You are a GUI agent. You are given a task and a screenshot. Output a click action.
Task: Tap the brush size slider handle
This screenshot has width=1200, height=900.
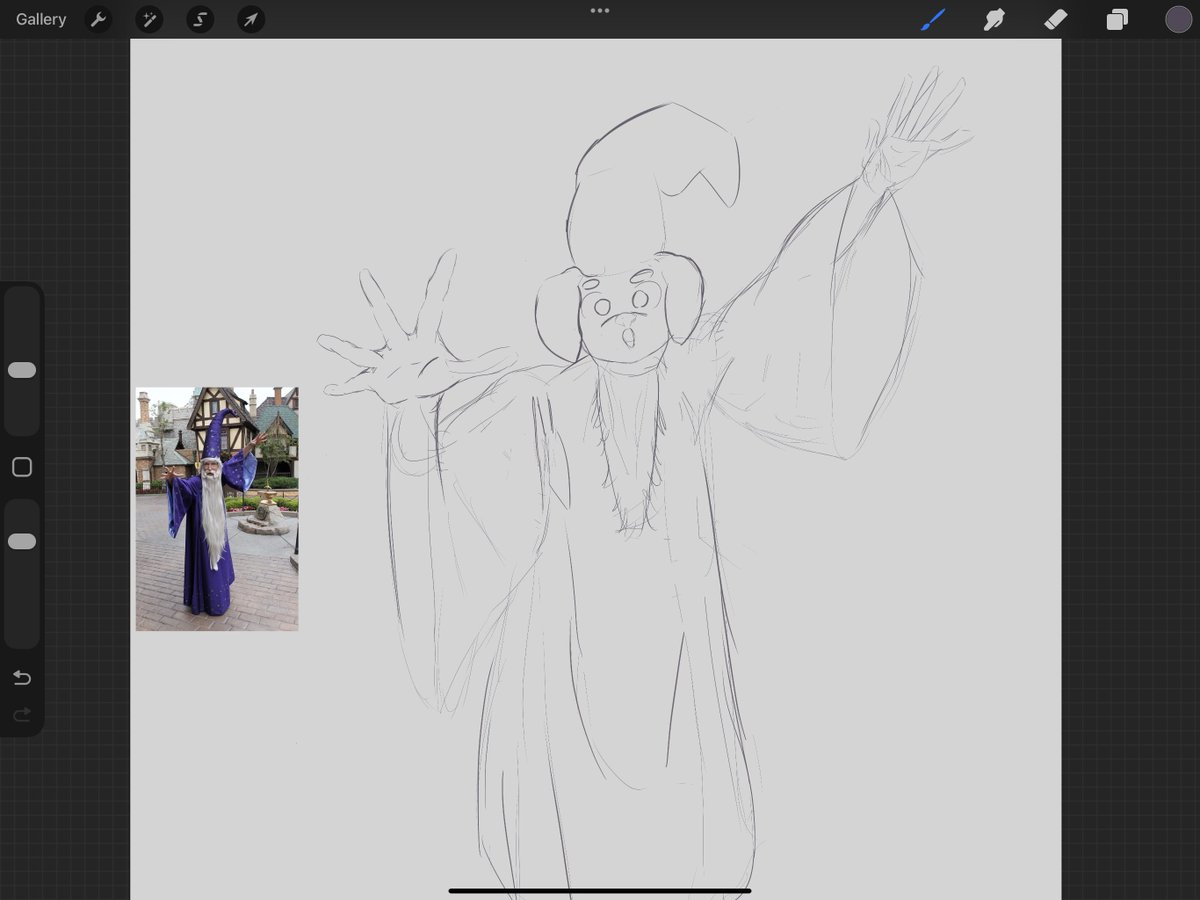tap(22, 370)
